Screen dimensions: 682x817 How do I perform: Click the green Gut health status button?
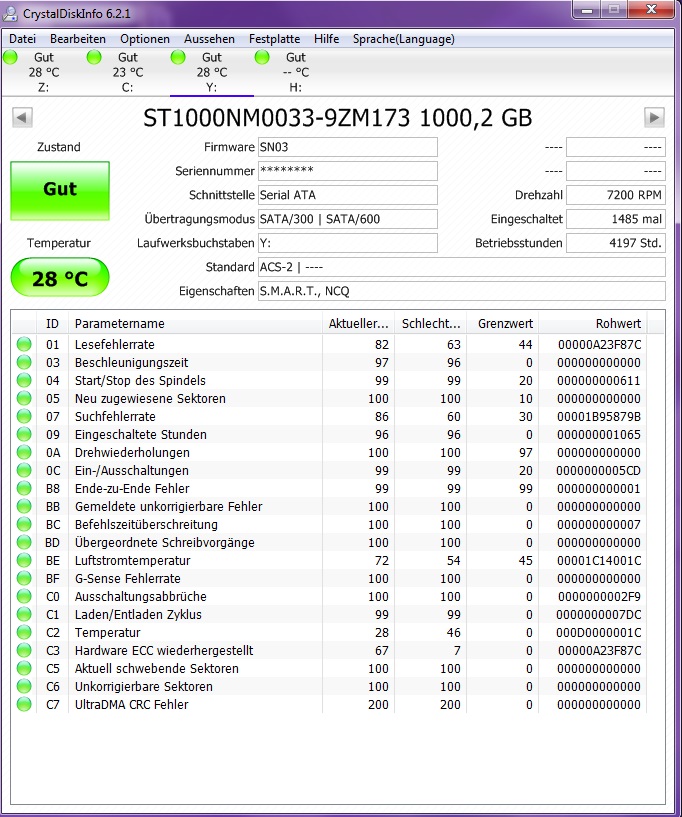[x=60, y=190]
